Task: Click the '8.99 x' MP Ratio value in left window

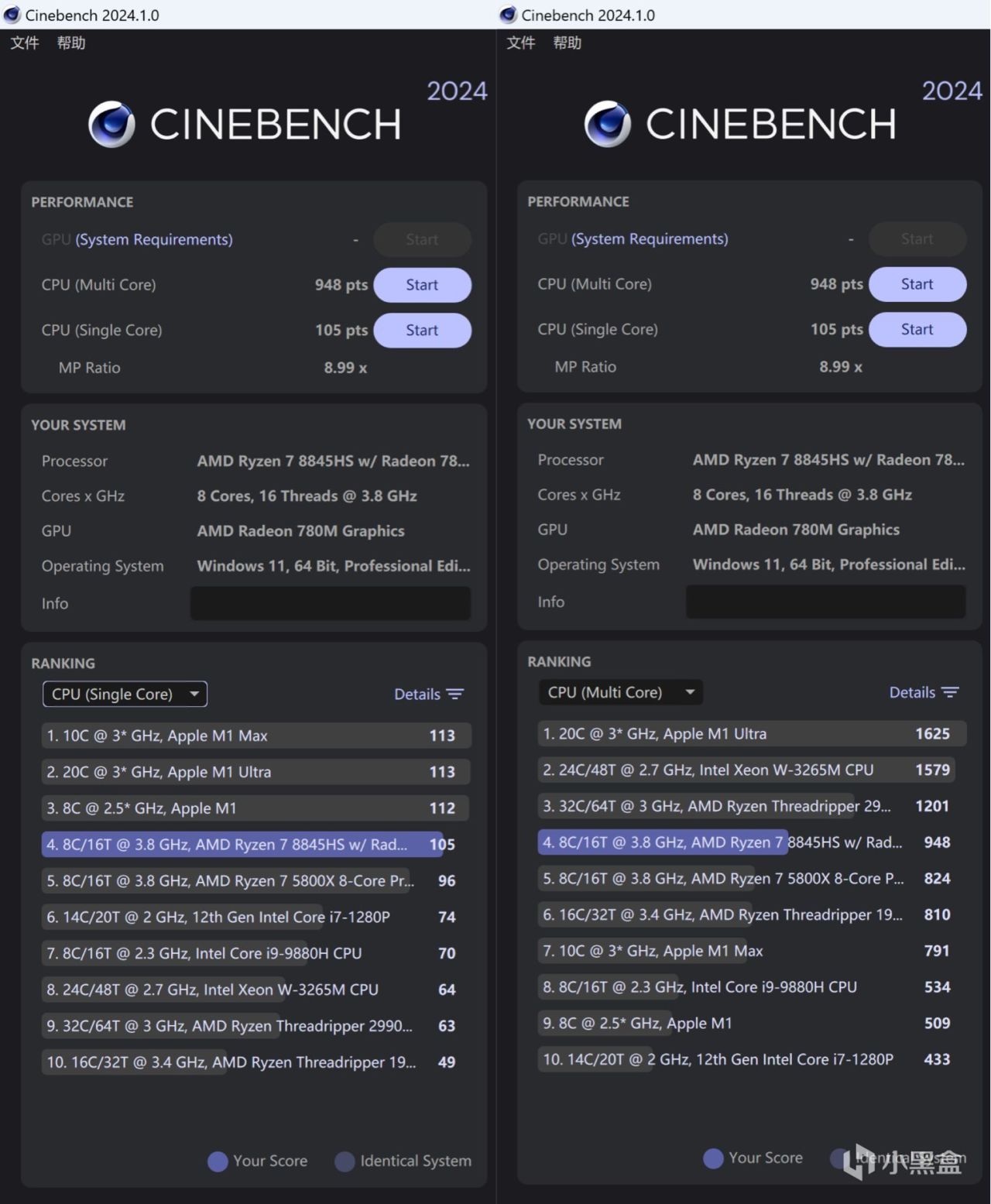Action: [x=345, y=368]
